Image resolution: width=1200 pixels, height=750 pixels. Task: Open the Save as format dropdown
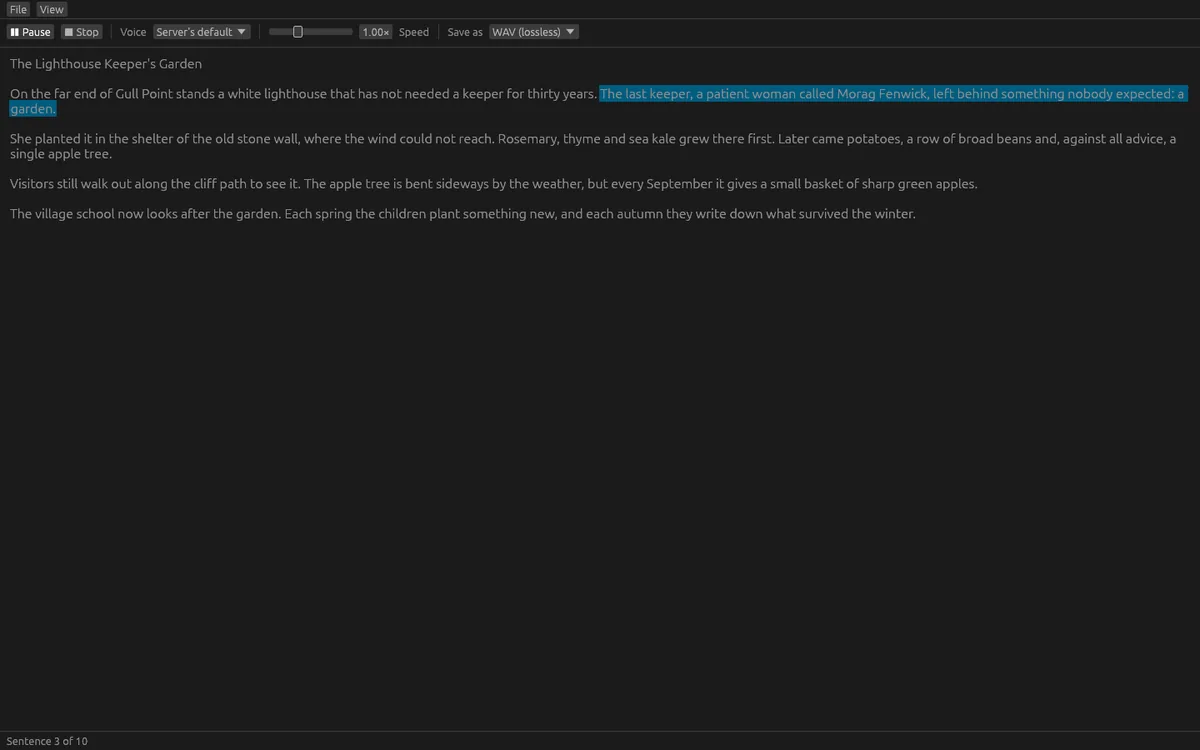[534, 32]
